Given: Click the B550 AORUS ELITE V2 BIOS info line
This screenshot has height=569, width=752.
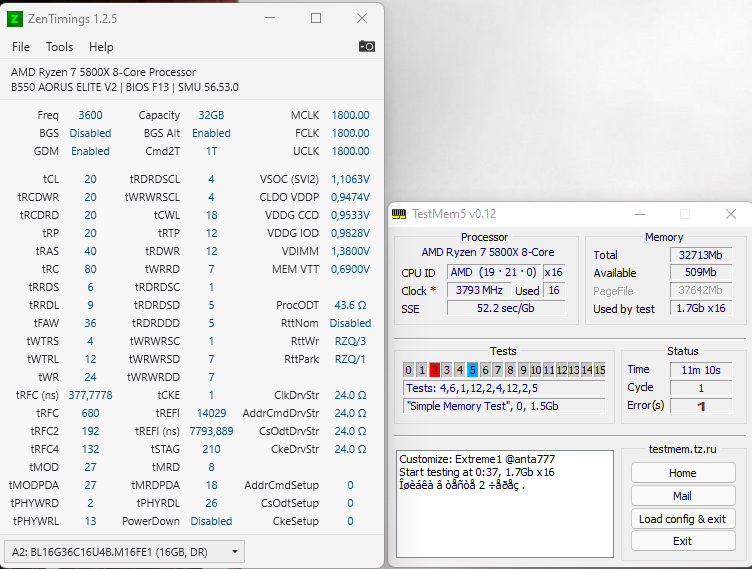Looking at the screenshot, I should [125, 87].
